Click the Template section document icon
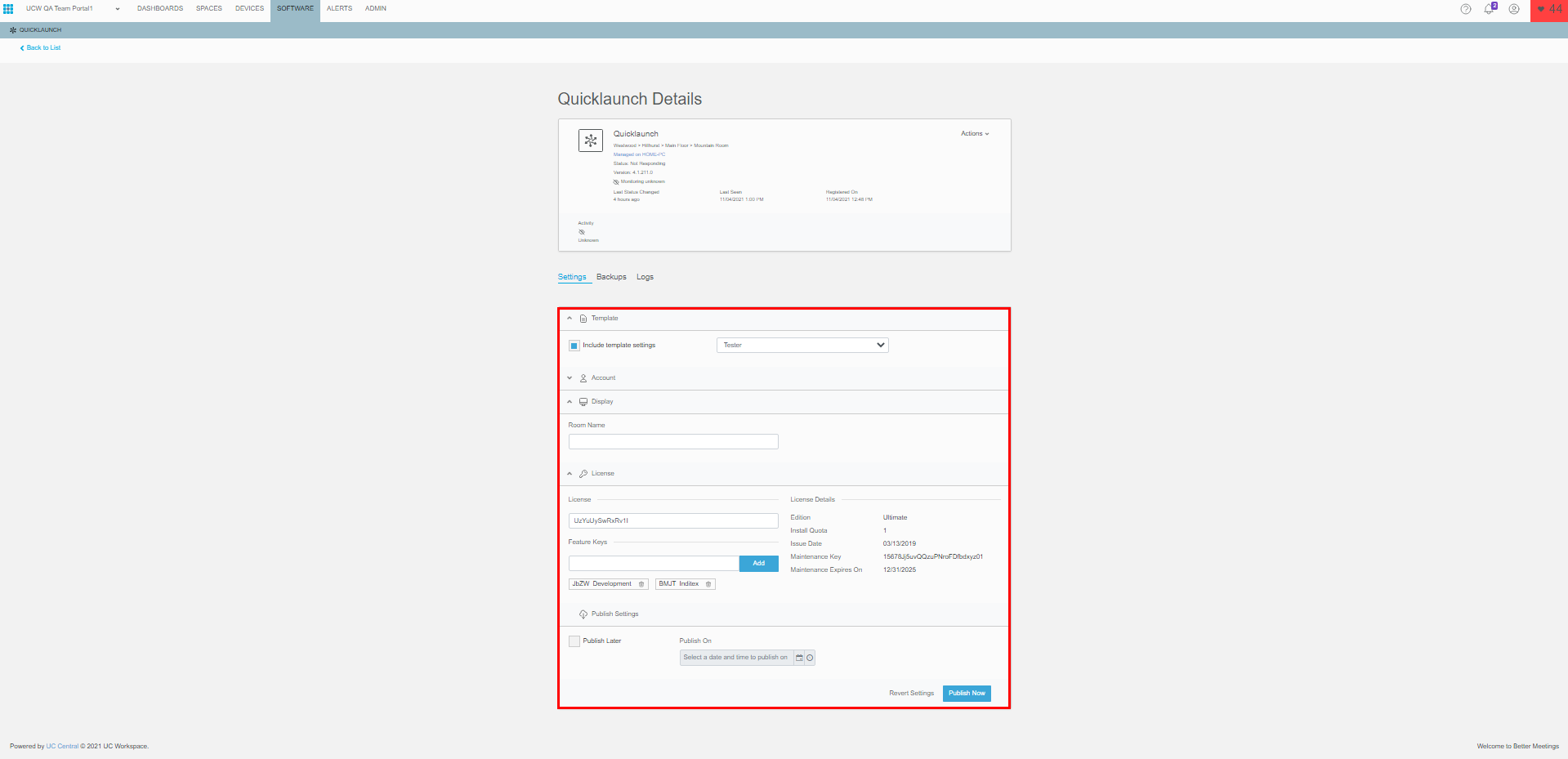 [583, 319]
